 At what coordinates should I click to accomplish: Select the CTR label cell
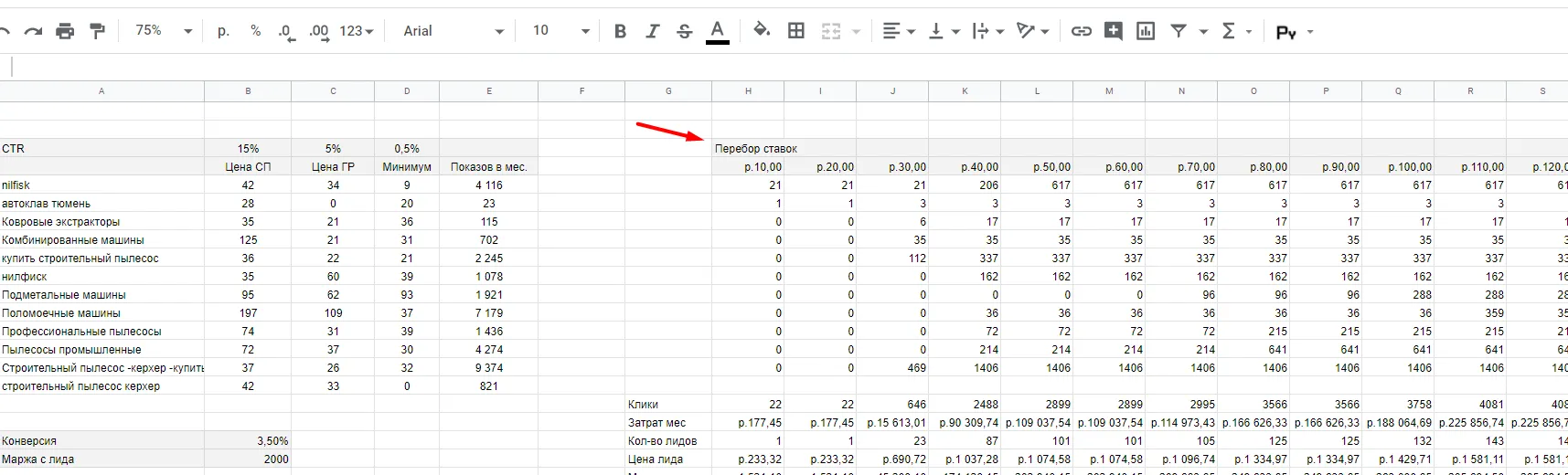pyautogui.click(x=101, y=148)
